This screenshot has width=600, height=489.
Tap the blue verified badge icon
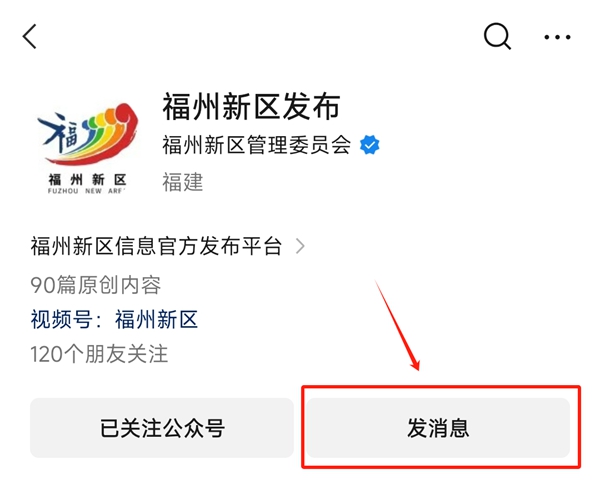click(370, 145)
